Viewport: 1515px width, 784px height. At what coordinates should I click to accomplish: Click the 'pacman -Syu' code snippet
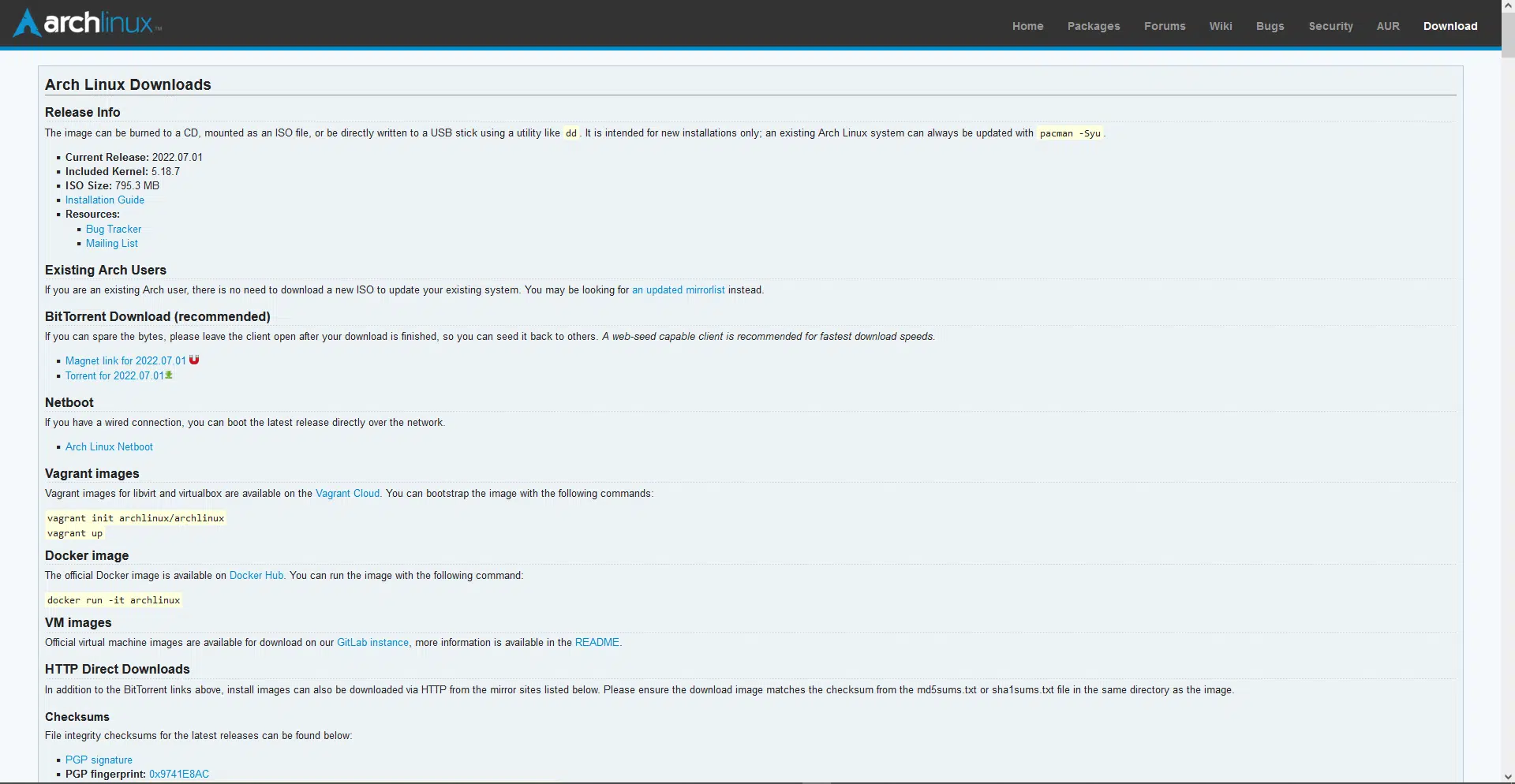click(x=1070, y=133)
